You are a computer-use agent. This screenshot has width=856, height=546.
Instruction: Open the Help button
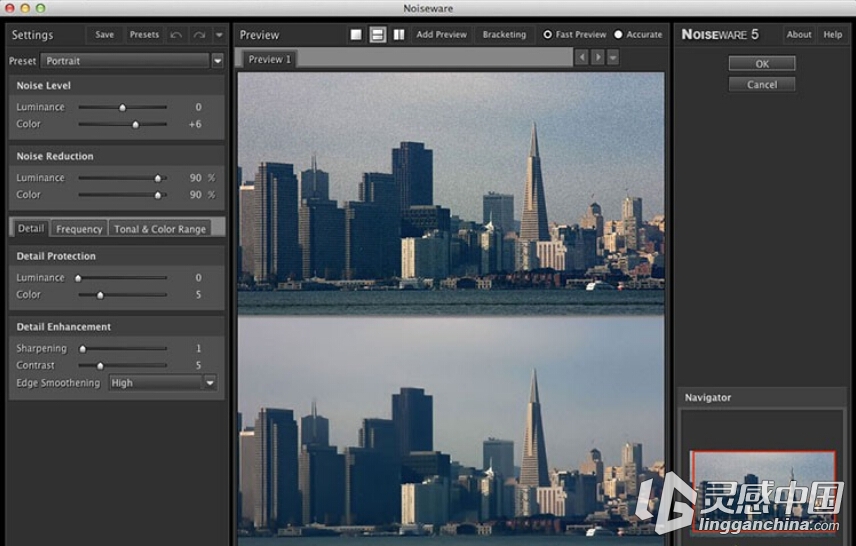(833, 34)
